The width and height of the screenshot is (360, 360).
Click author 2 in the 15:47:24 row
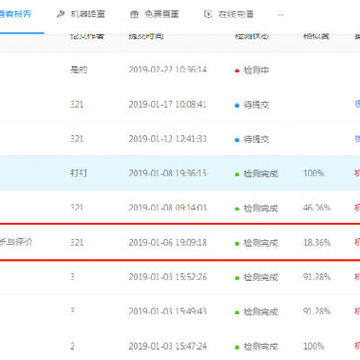(x=72, y=346)
